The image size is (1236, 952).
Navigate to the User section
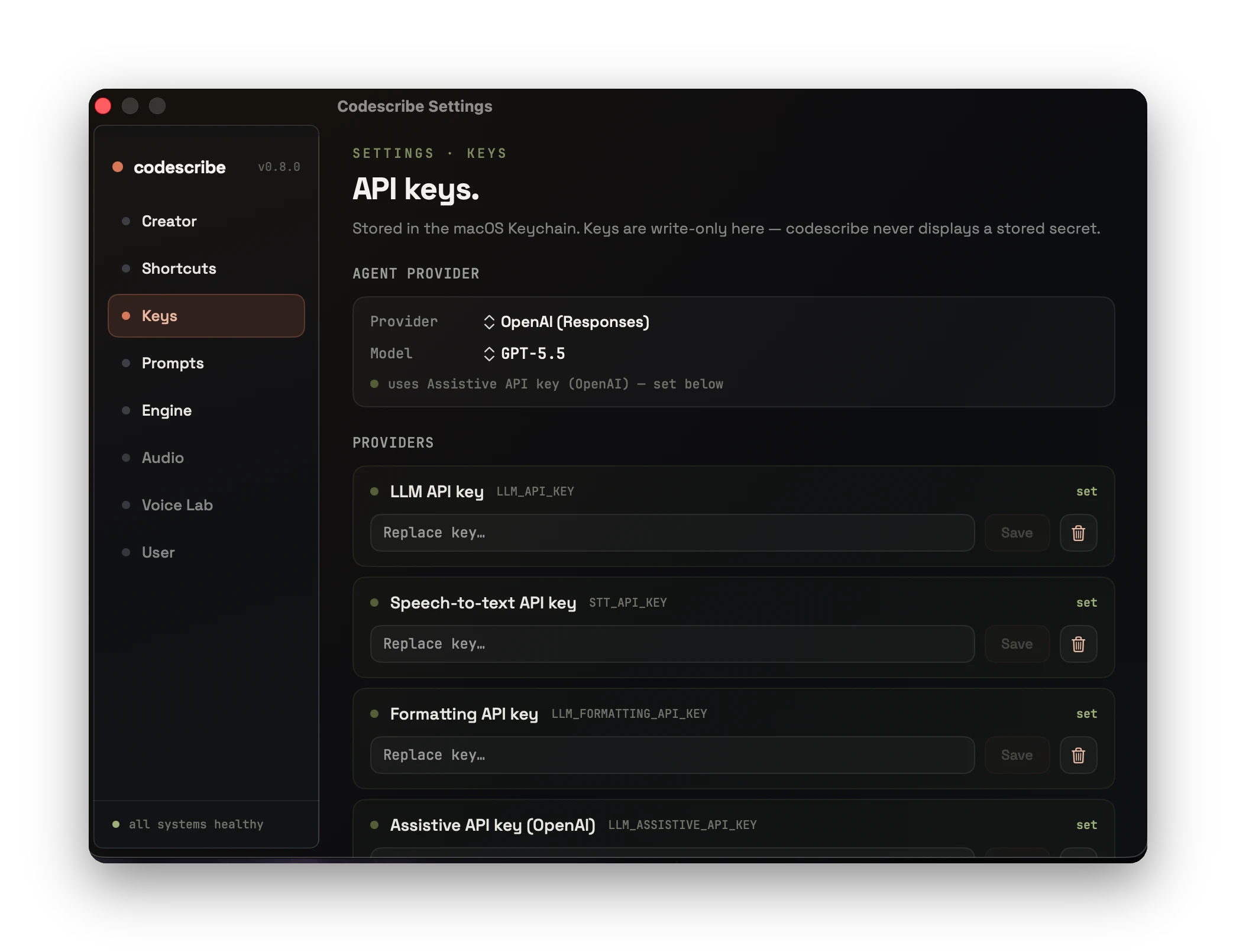pyautogui.click(x=206, y=552)
